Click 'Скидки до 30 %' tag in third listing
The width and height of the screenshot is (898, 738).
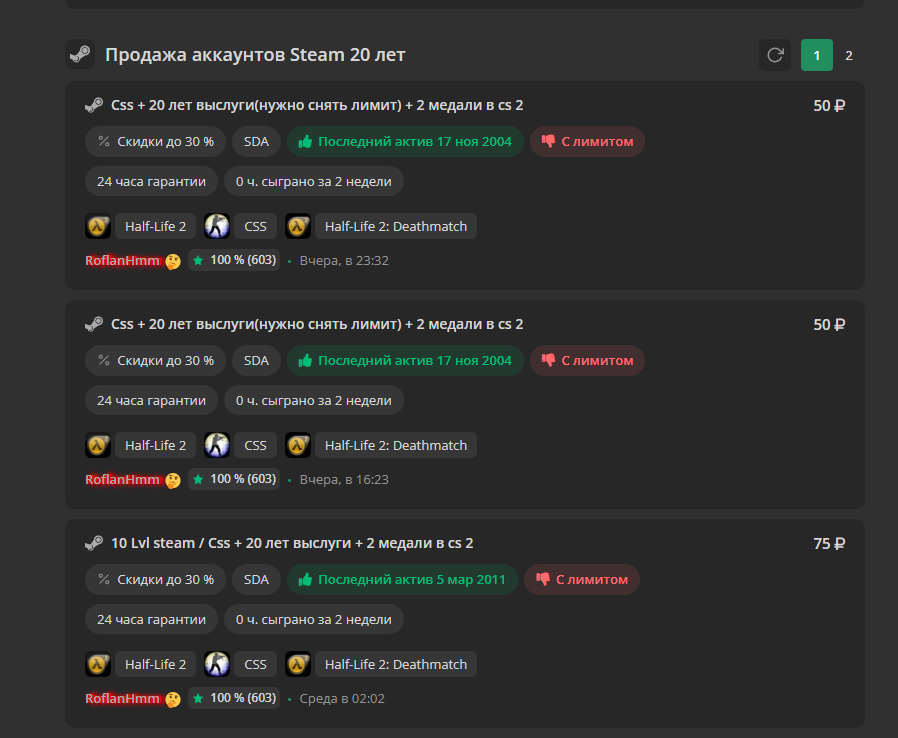tap(155, 579)
